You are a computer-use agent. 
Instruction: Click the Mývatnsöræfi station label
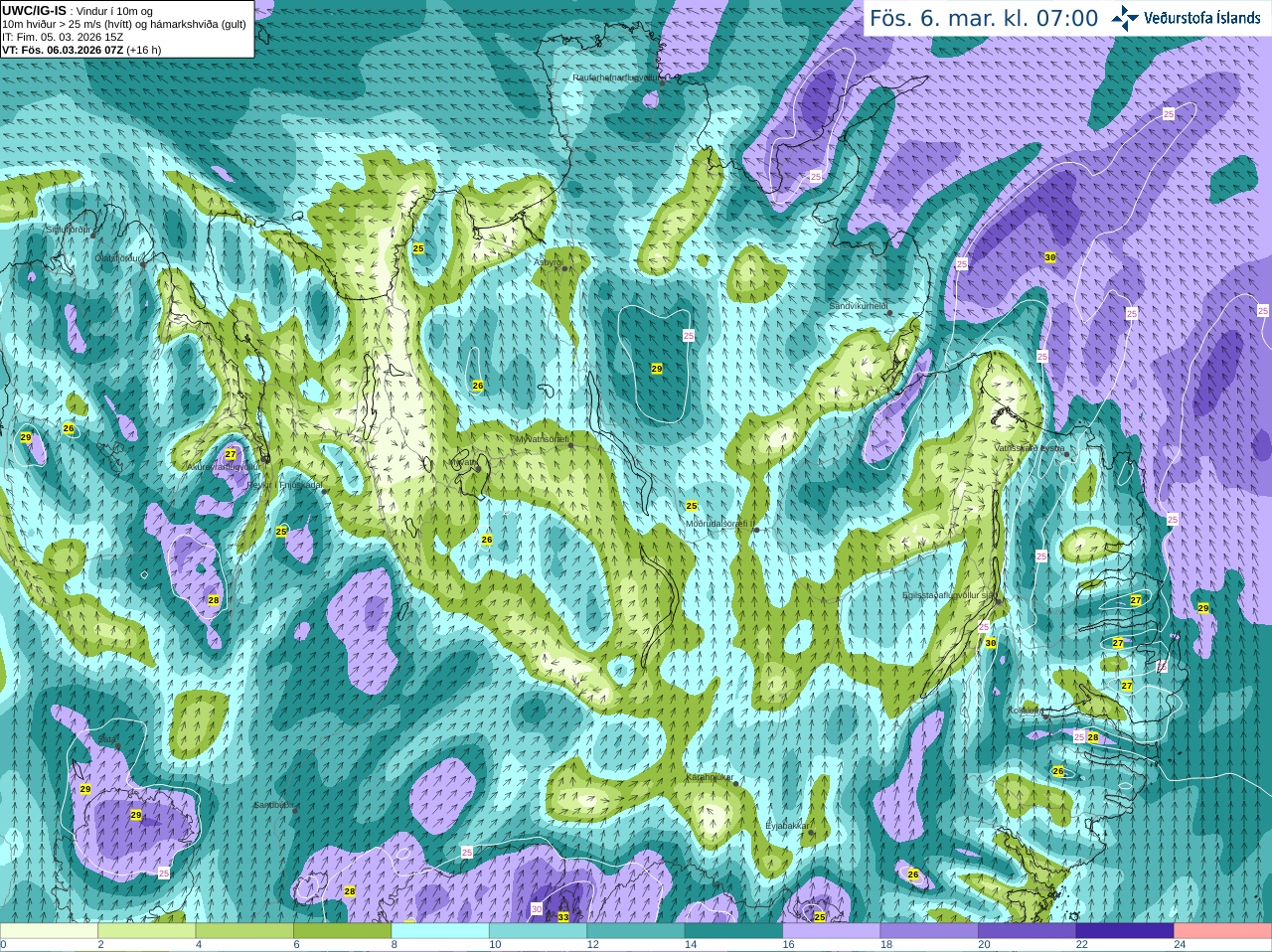(x=543, y=439)
